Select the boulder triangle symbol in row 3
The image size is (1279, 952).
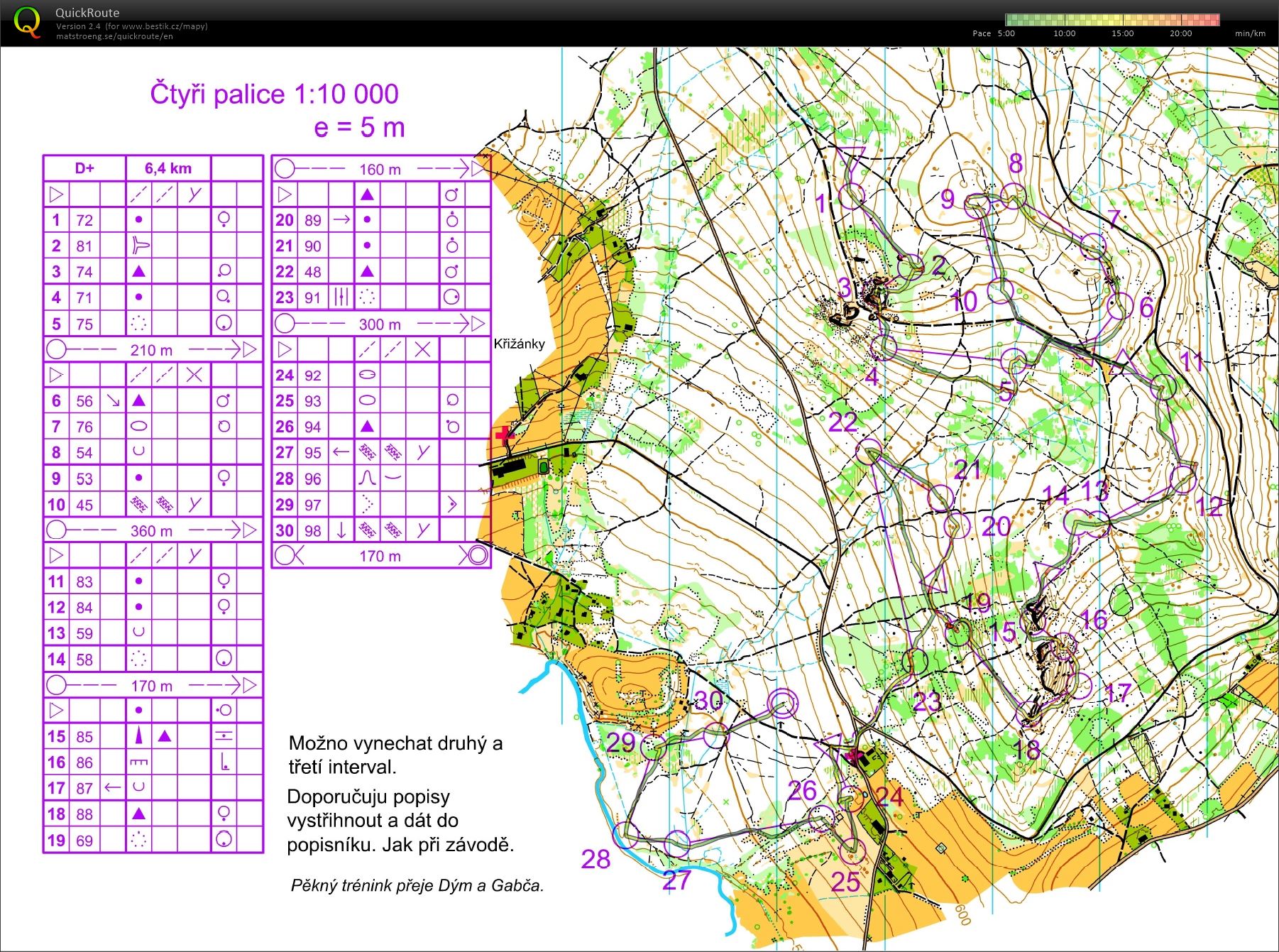(x=138, y=271)
